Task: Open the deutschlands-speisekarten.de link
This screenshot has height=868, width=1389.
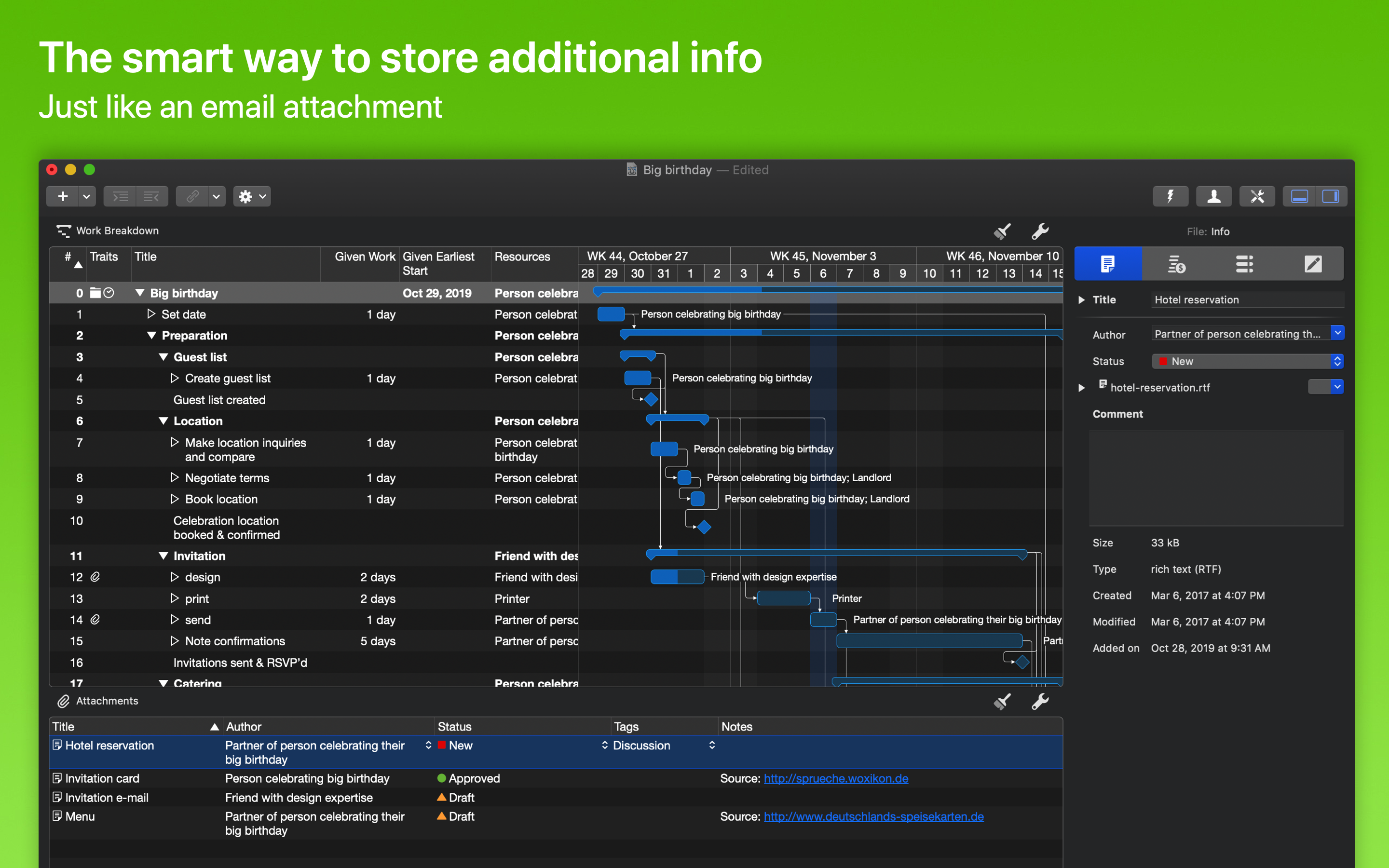Action: coord(873,816)
